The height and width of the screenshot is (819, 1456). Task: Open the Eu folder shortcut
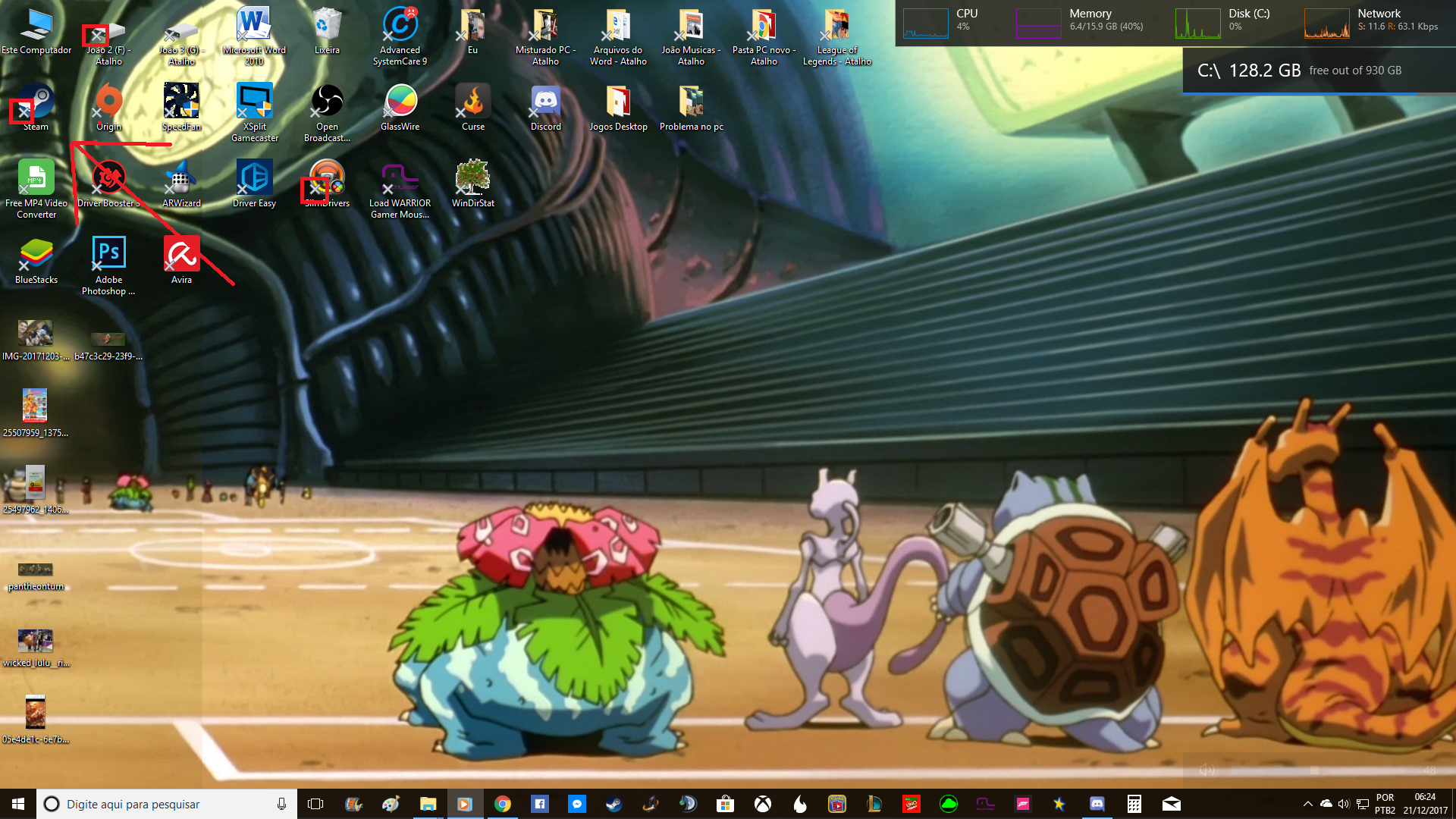coord(472,32)
